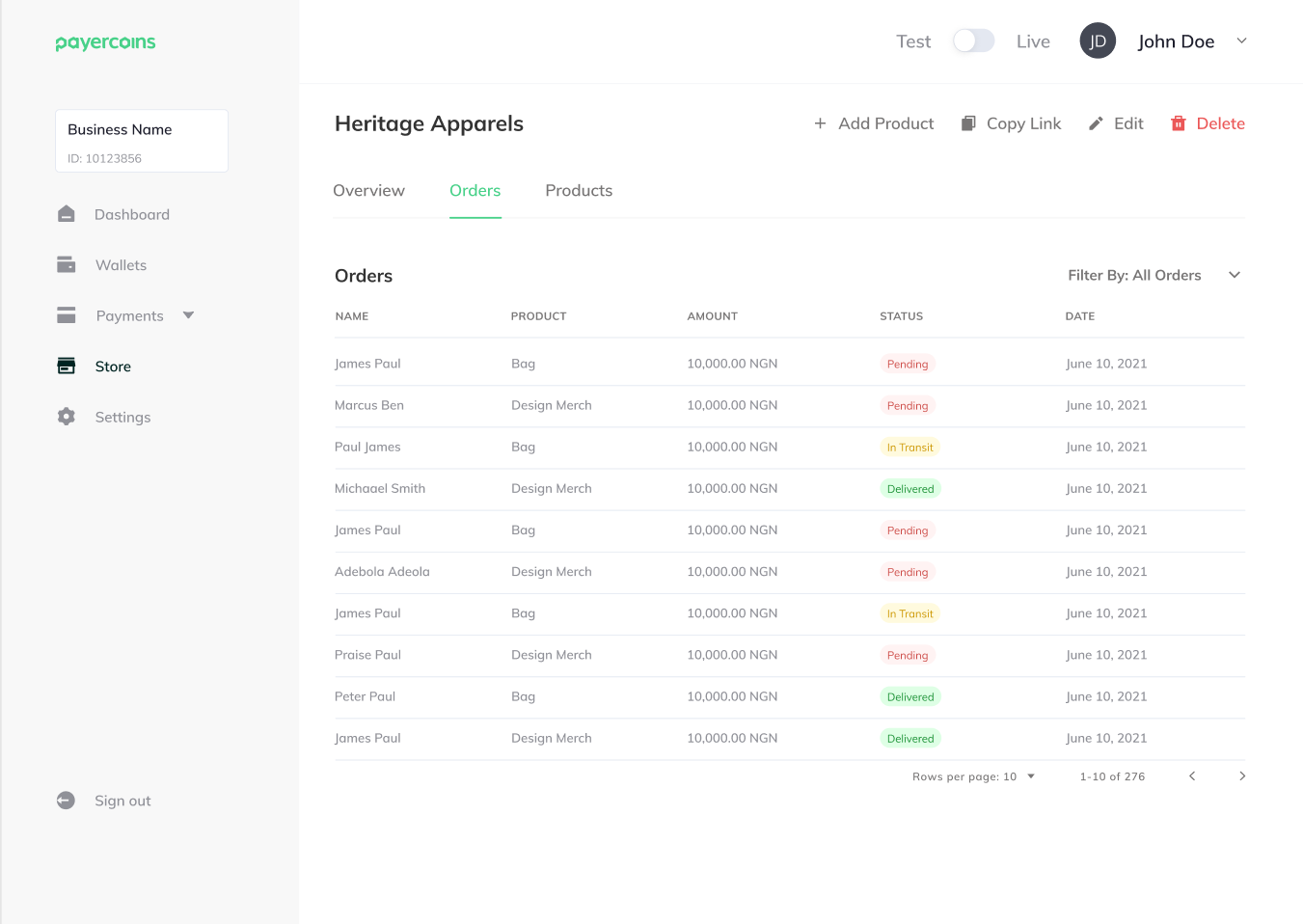1303x924 pixels.
Task: Click the Edit pencil icon
Action: click(x=1095, y=123)
